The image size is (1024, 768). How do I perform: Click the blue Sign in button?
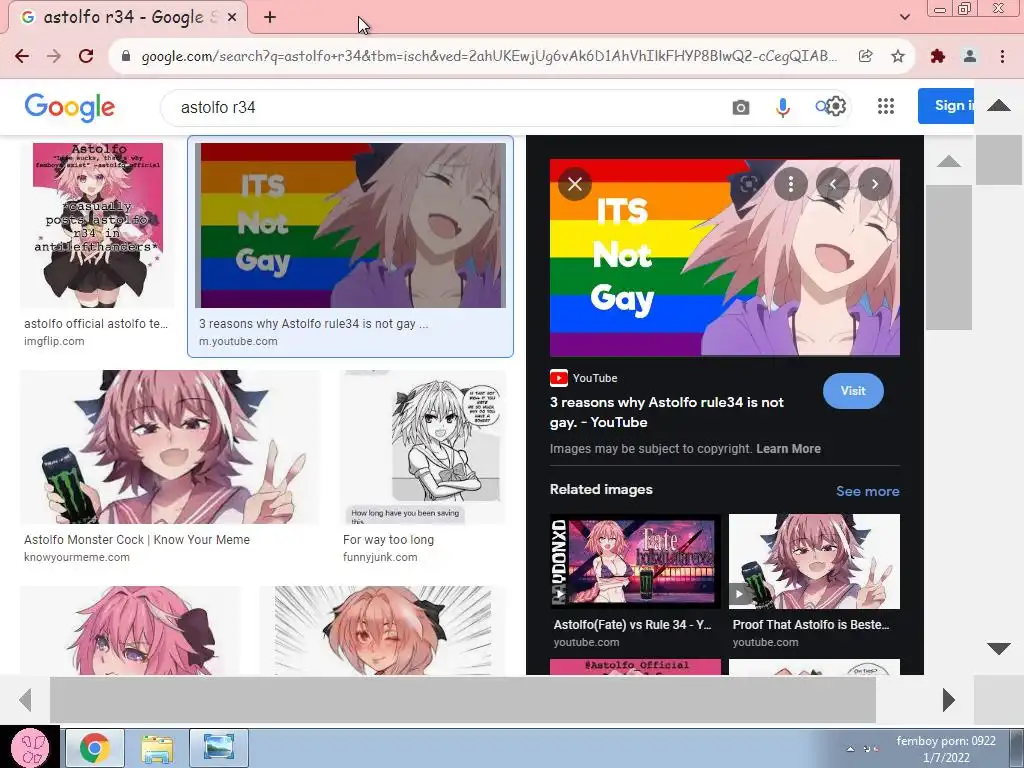pyautogui.click(x=946, y=106)
